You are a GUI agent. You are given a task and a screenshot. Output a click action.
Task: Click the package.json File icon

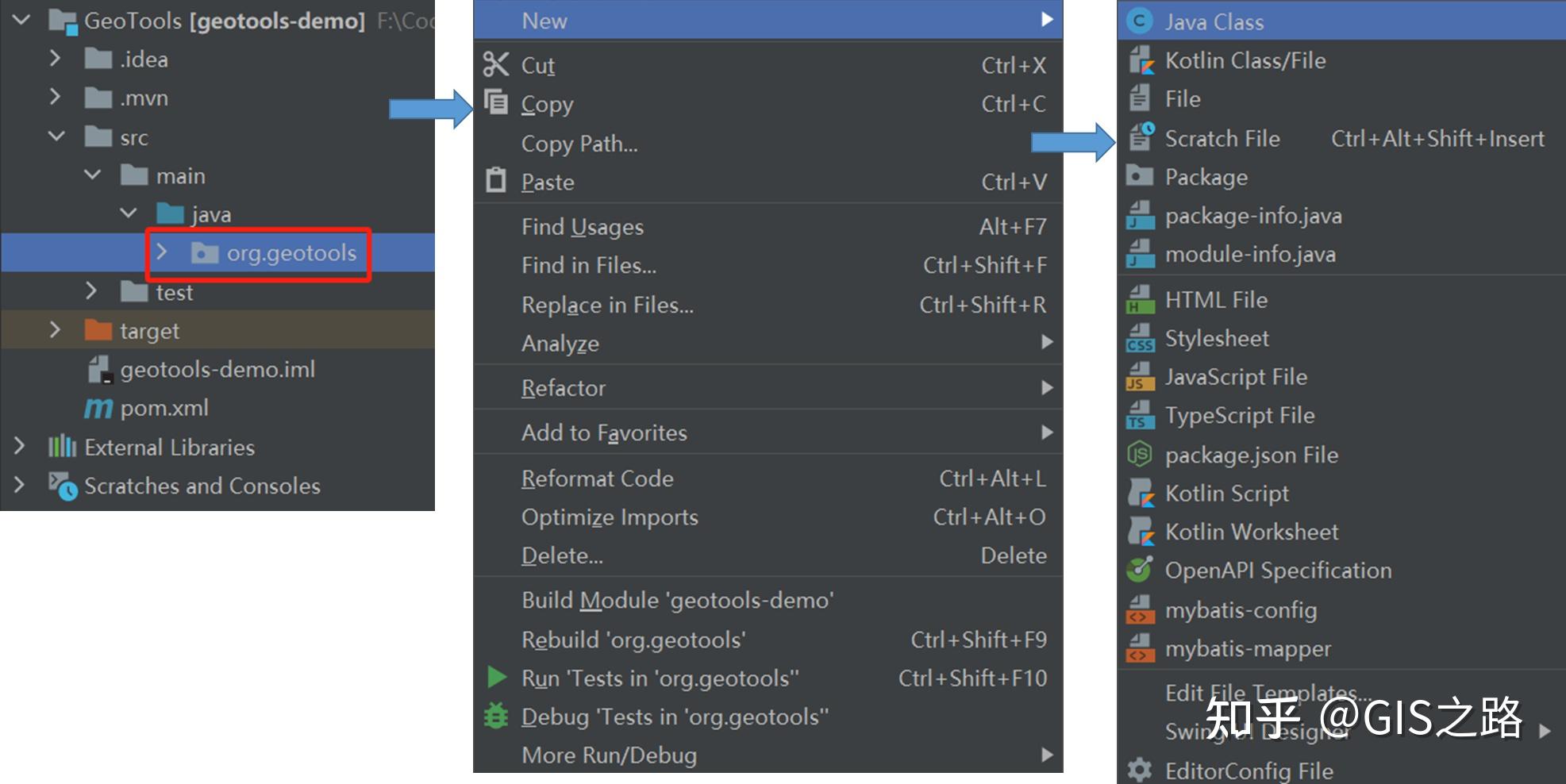click(x=1140, y=455)
